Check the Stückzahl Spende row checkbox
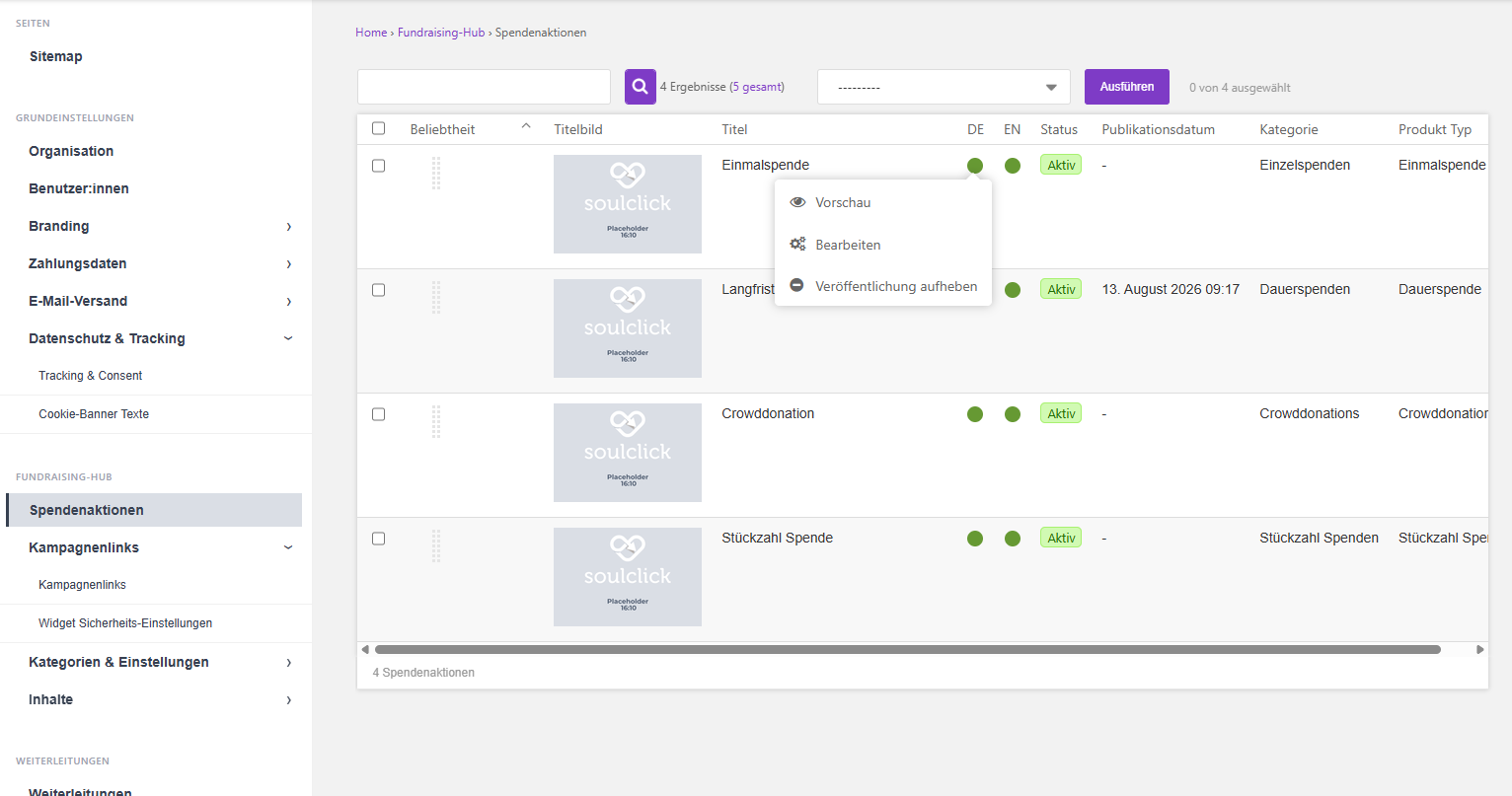This screenshot has width=1512, height=796. [378, 539]
